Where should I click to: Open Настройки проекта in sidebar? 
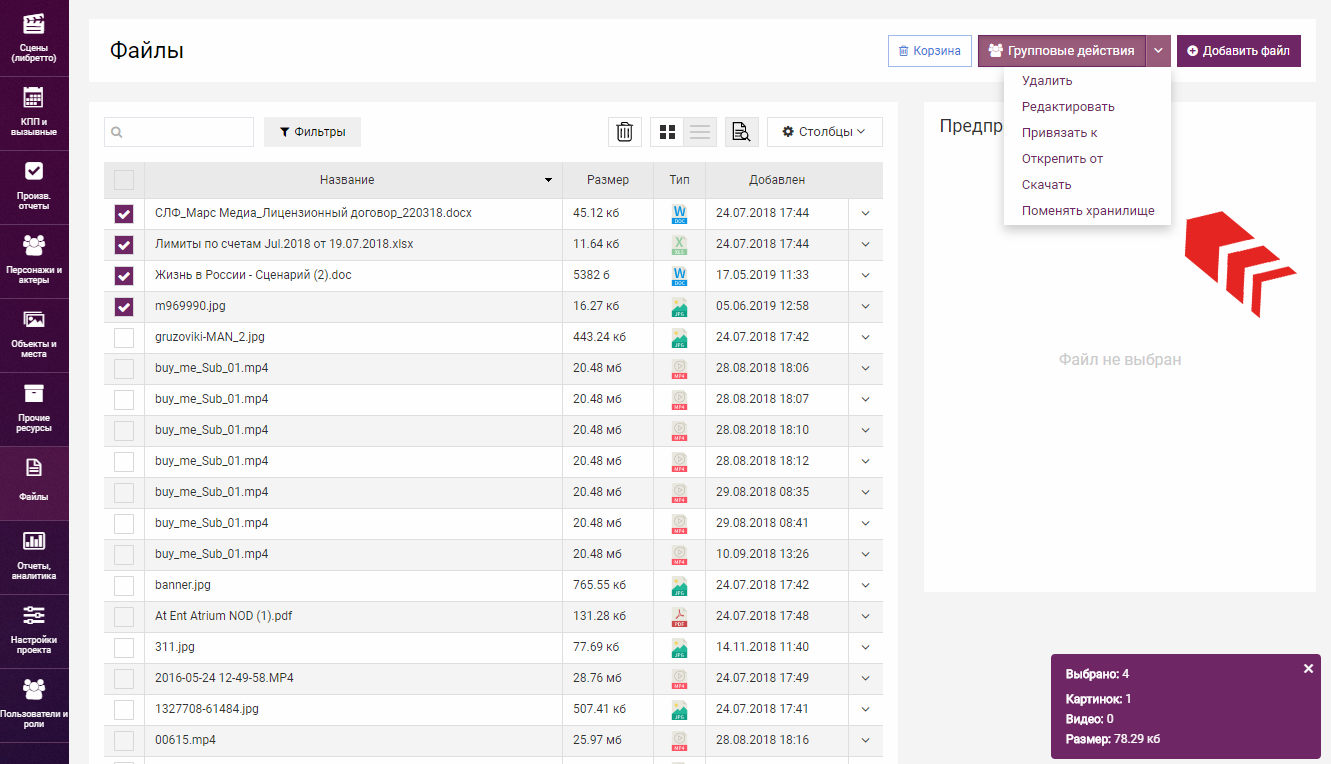pos(34,630)
